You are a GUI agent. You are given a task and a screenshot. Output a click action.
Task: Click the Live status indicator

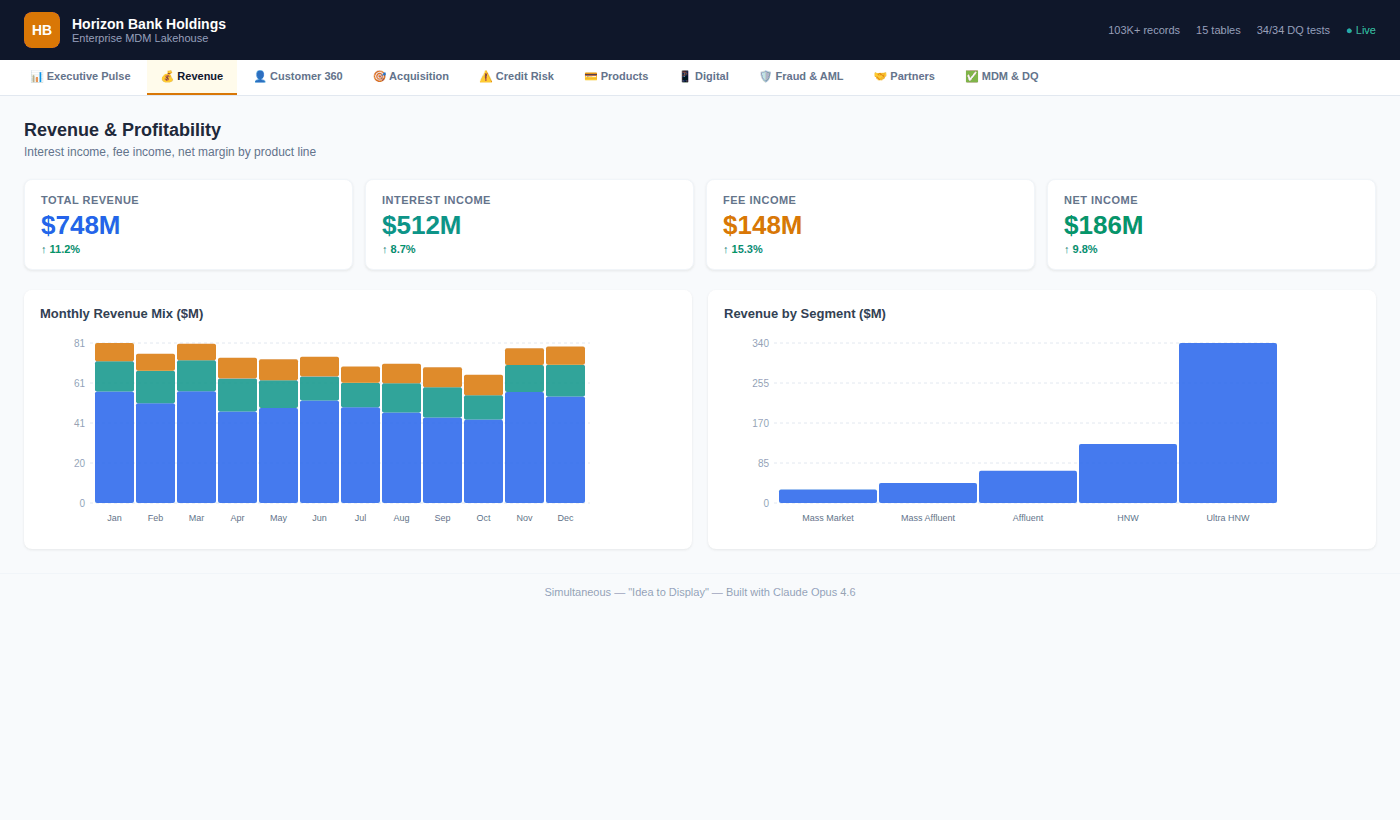(1361, 30)
